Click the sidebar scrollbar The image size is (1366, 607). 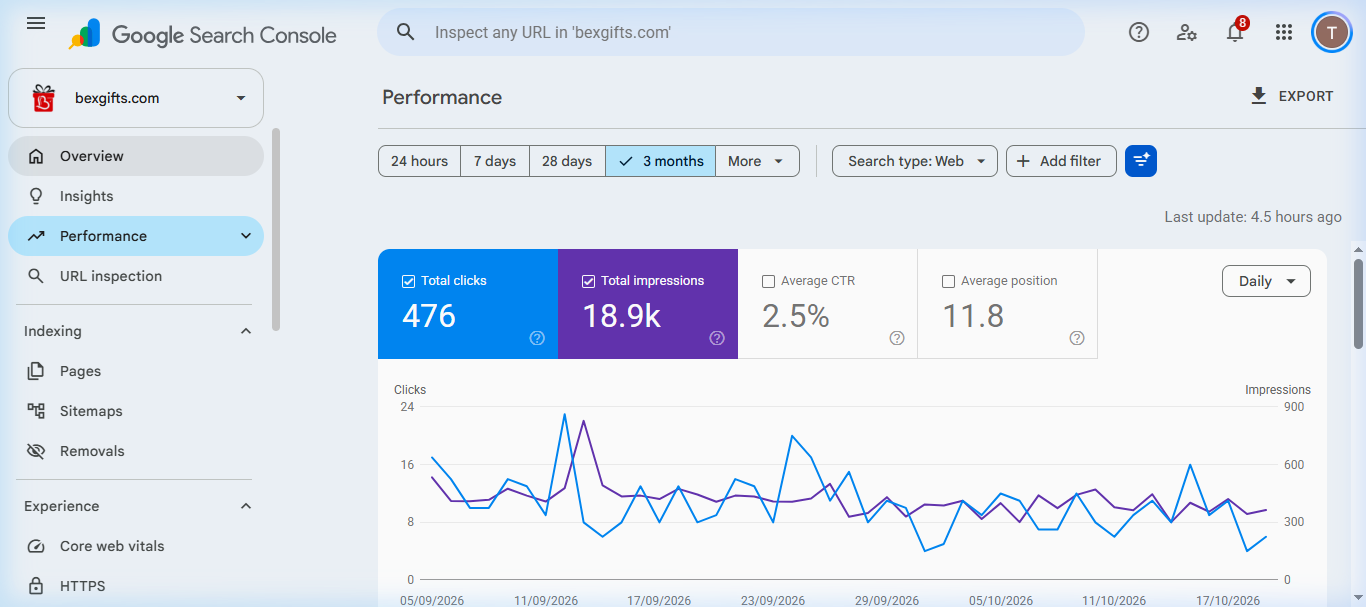(276, 229)
